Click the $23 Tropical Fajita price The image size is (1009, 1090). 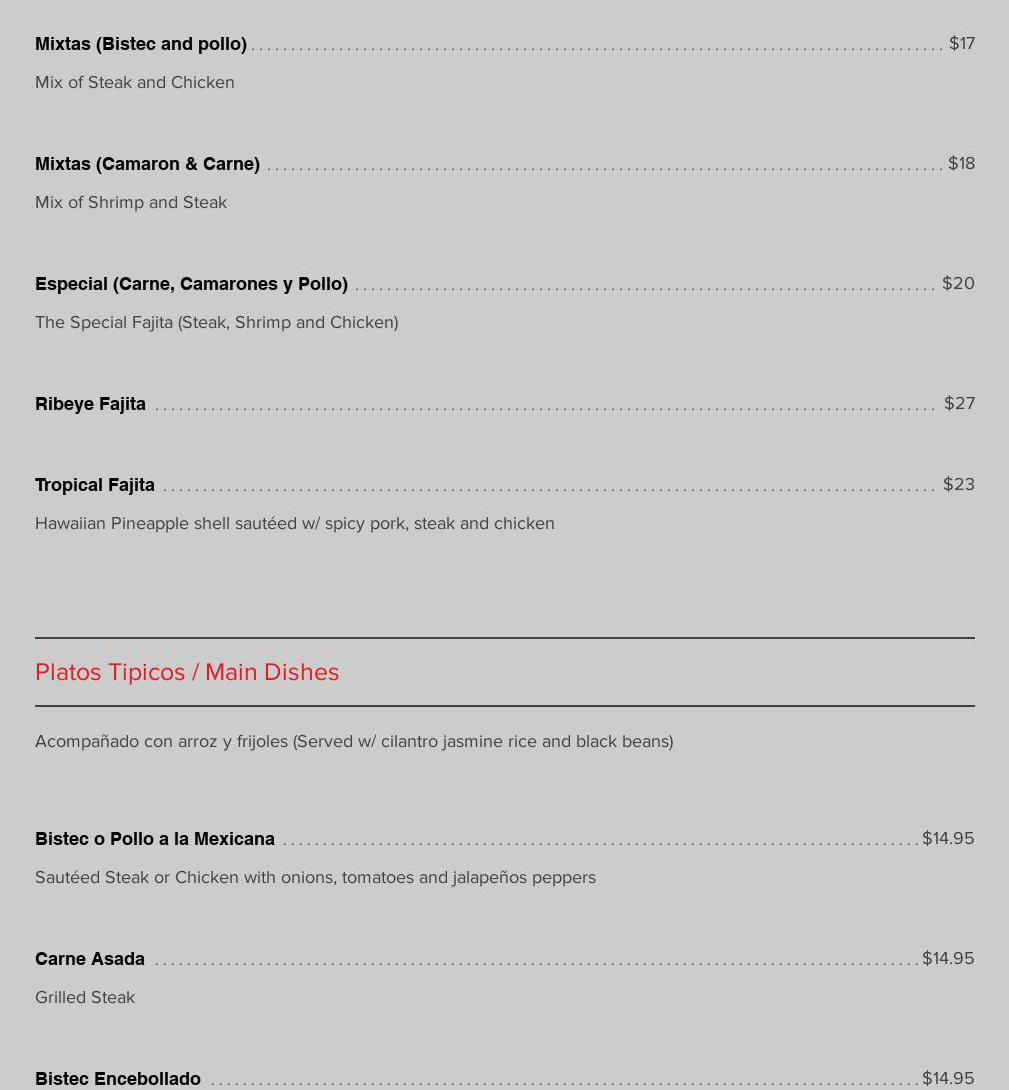958,484
